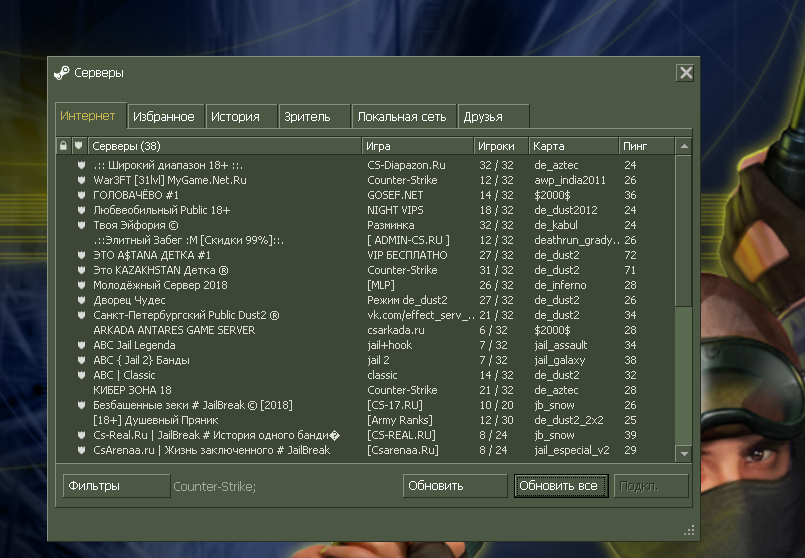Click the scrollbar up arrow
Screen dimensions: 805x558
[x=684, y=146]
